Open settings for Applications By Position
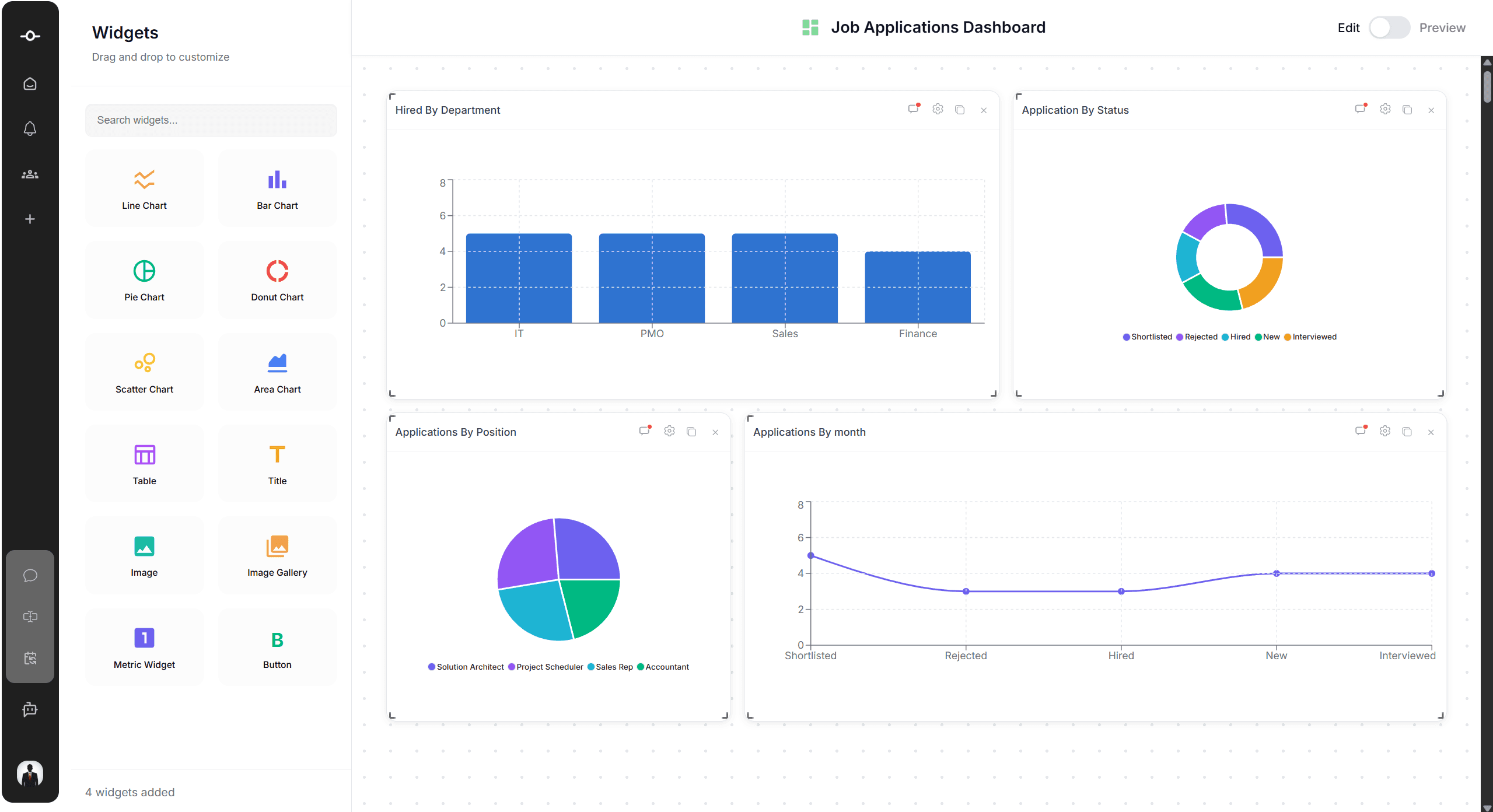This screenshot has width=1493, height=812. pos(669,431)
